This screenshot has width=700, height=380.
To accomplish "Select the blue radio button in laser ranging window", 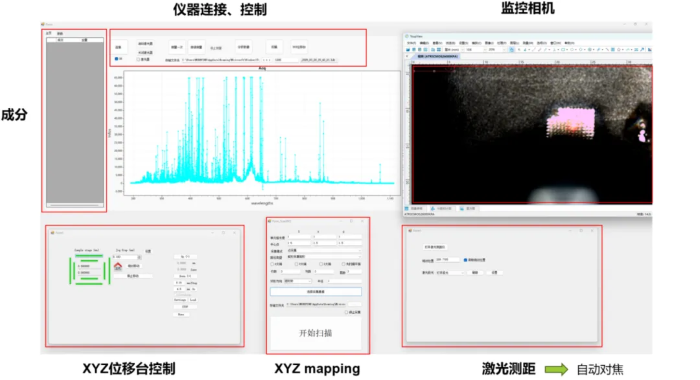I will (466, 260).
